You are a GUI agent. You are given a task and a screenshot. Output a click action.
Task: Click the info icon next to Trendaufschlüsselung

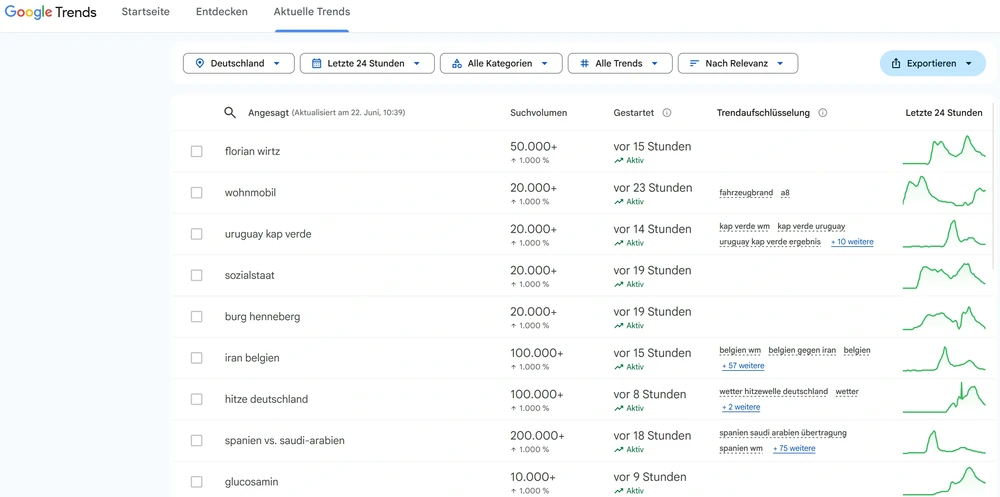tap(823, 113)
